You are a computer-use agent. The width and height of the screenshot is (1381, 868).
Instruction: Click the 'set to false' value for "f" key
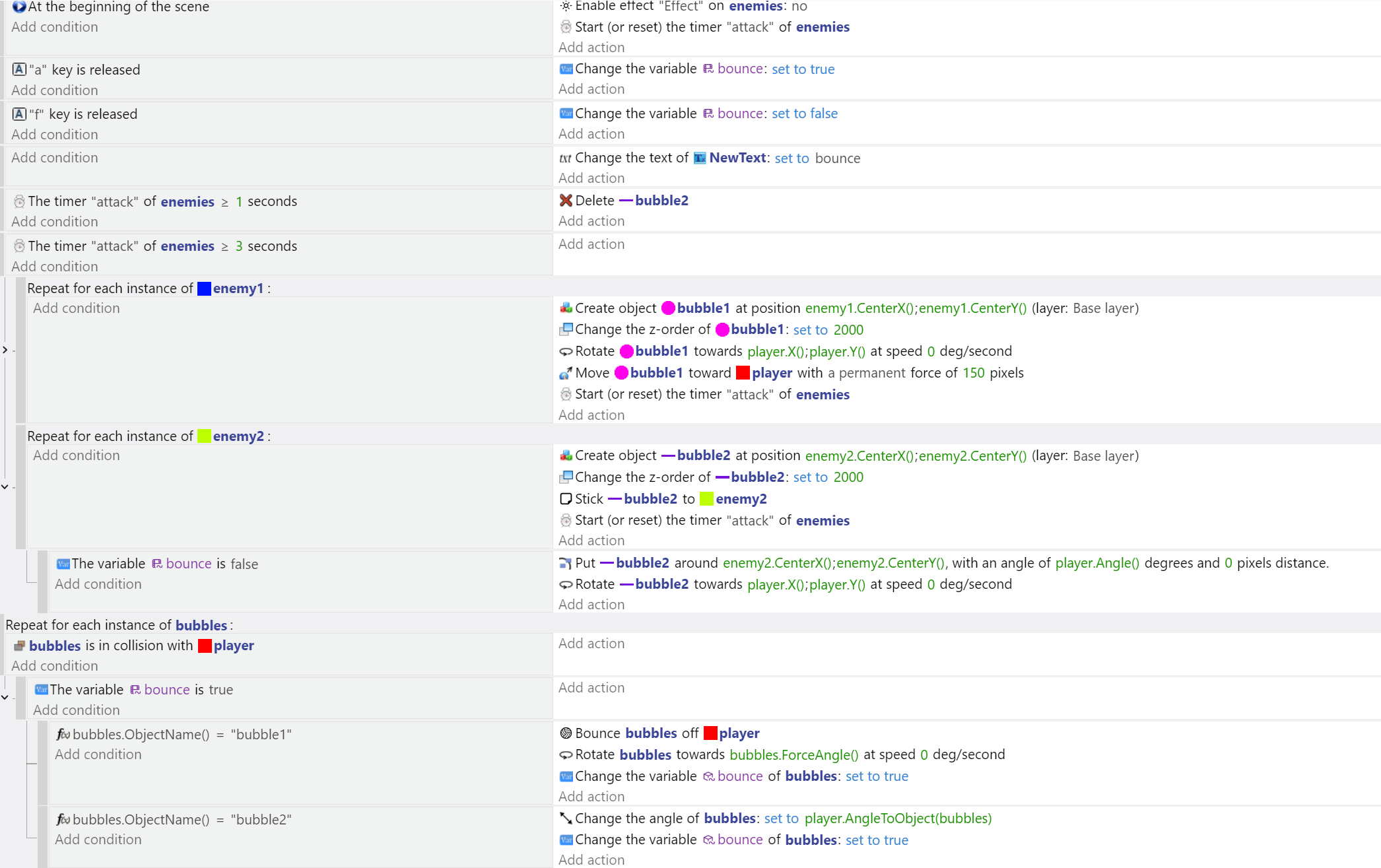805,114
